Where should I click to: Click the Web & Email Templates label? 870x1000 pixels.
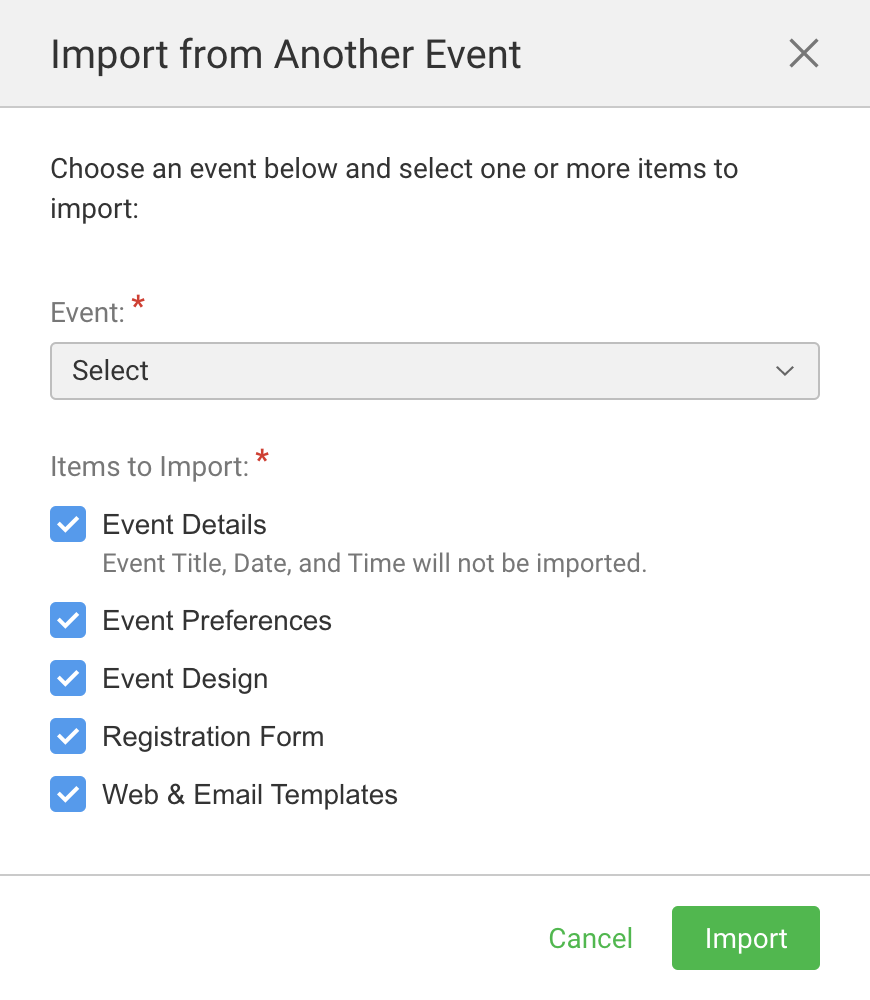point(250,795)
